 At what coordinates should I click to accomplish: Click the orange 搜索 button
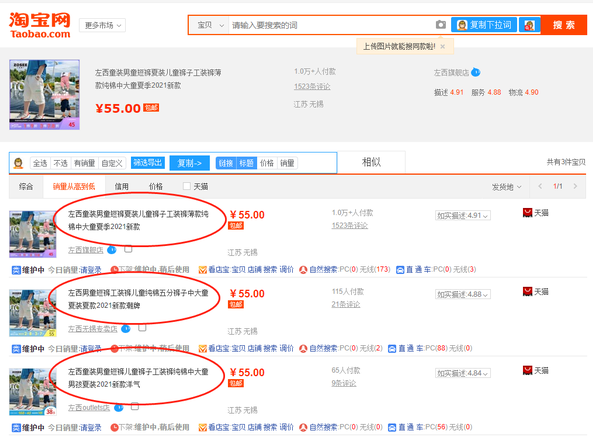pos(564,25)
